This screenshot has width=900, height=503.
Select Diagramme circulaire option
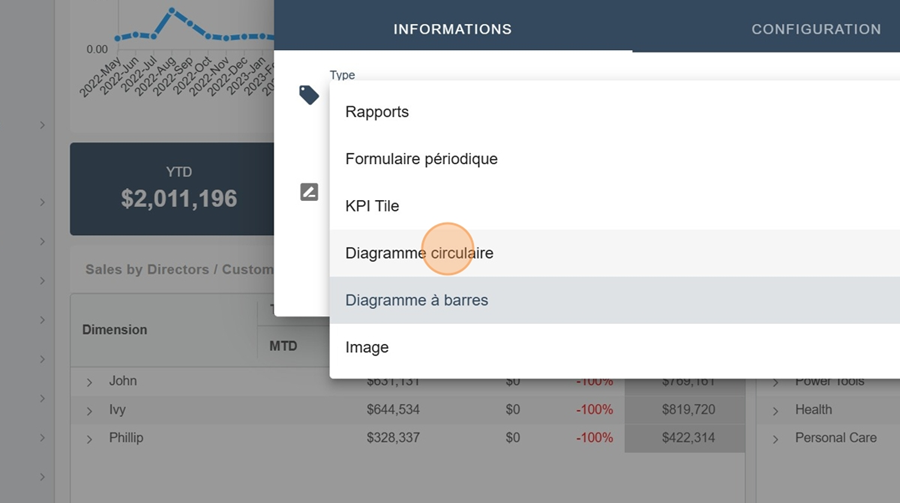(x=419, y=253)
